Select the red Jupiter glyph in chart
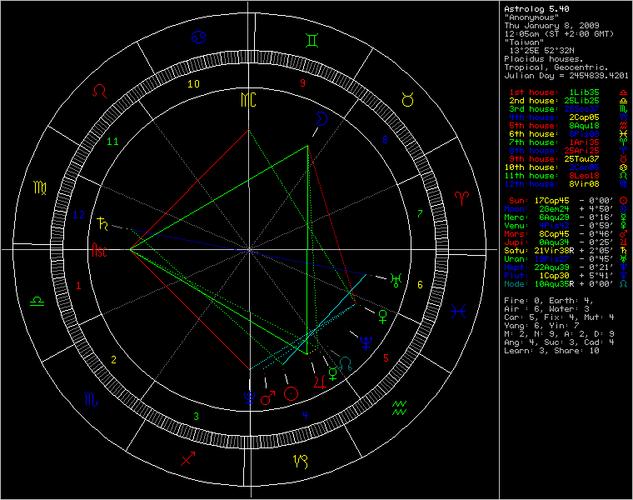This screenshot has width=633, height=500. tap(320, 381)
